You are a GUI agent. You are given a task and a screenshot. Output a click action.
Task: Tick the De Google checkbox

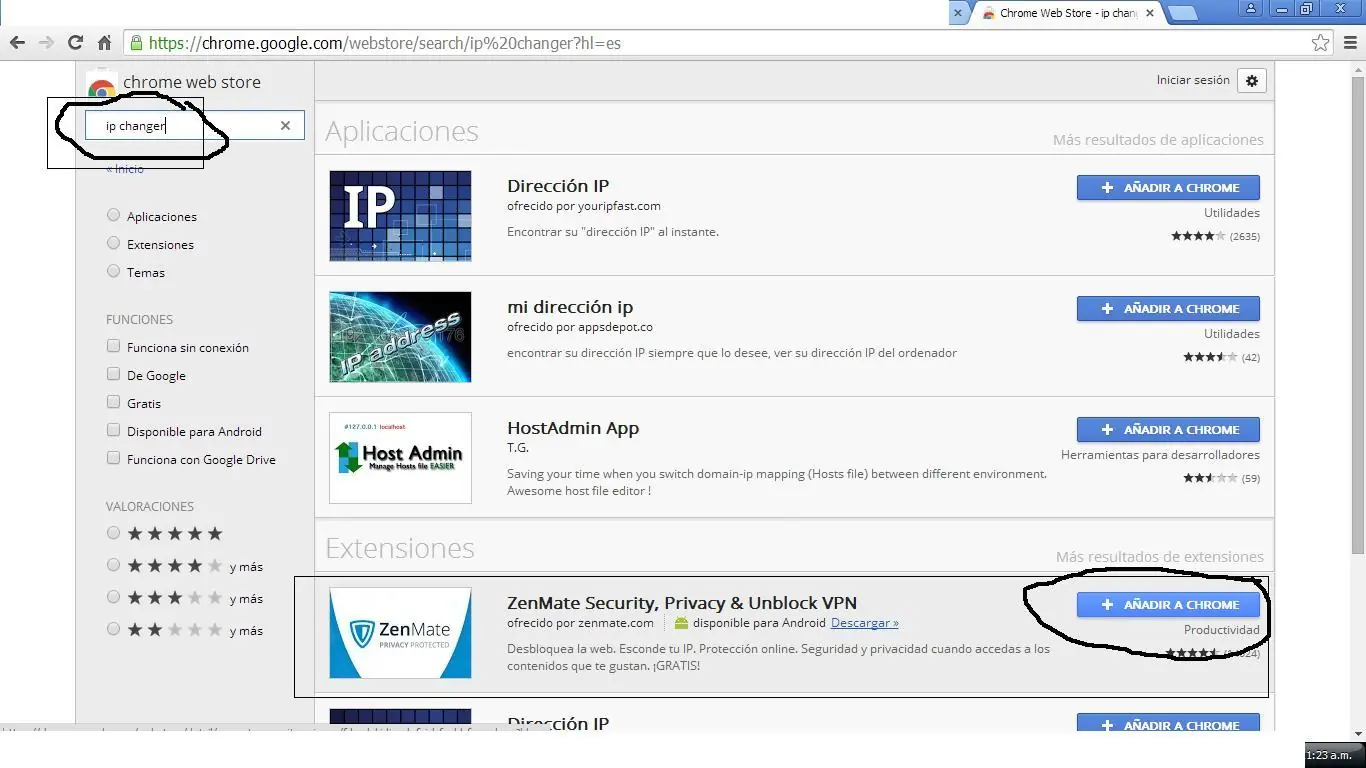114,375
